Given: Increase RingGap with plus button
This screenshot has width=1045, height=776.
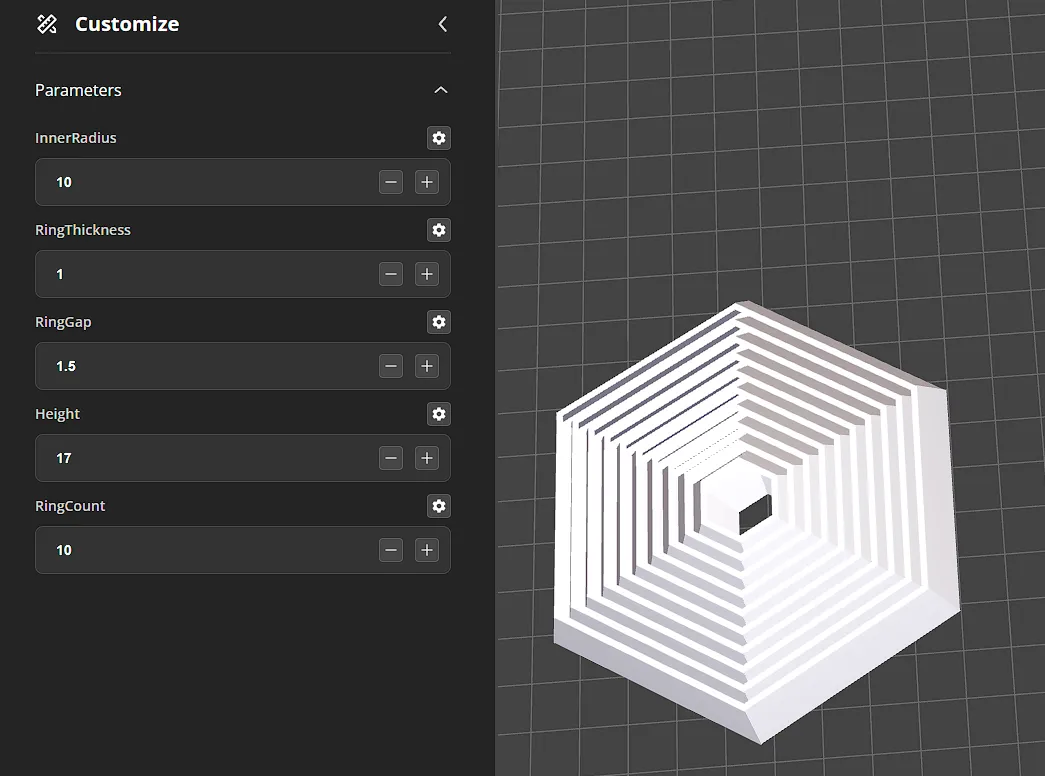Looking at the screenshot, I should pyautogui.click(x=427, y=366).
